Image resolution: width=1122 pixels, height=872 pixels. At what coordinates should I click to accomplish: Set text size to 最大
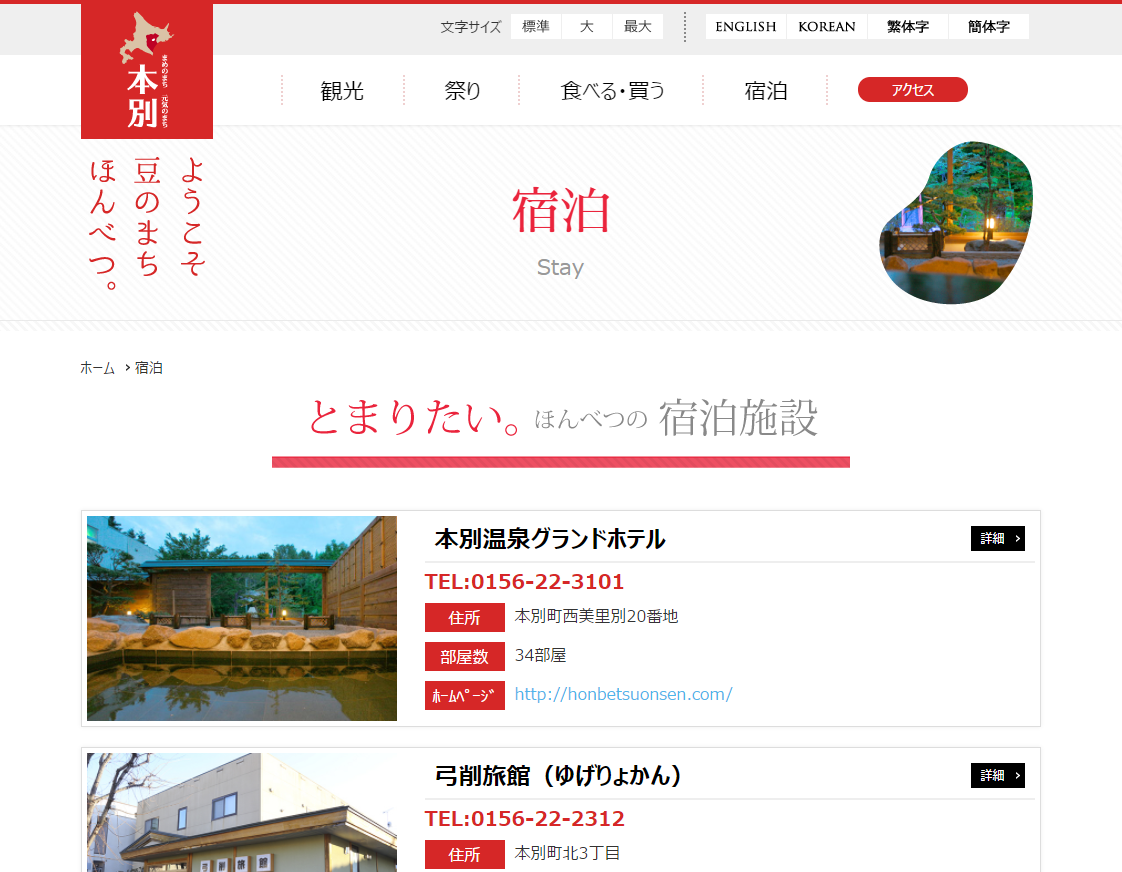[x=638, y=26]
